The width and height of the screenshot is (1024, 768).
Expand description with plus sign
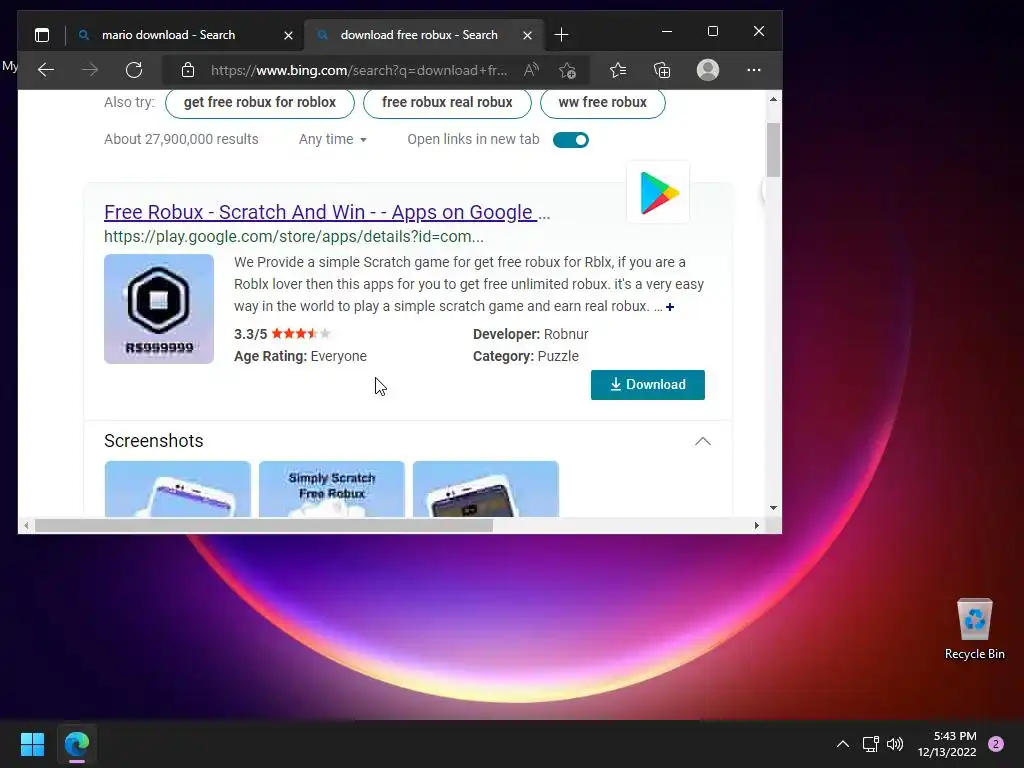click(x=670, y=307)
